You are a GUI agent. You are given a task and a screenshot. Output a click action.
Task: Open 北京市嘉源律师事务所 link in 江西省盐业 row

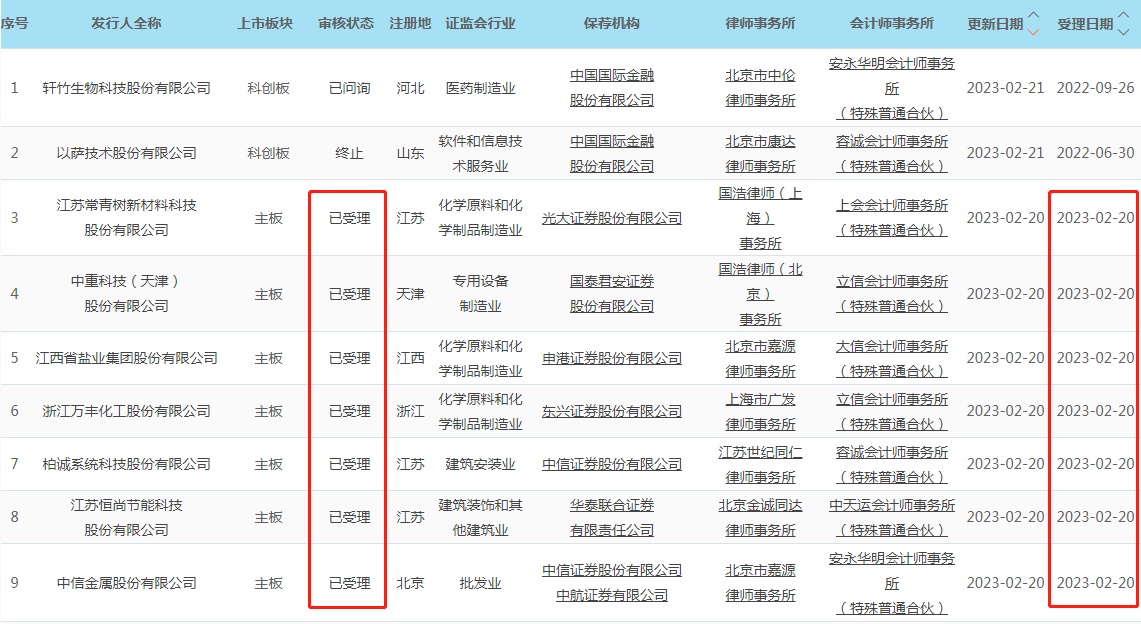pos(760,359)
